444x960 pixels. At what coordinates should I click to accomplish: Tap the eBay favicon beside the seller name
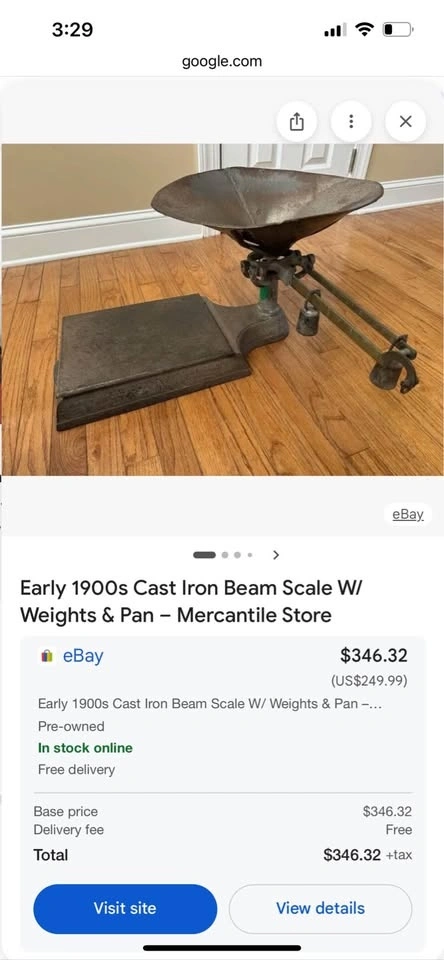(x=47, y=656)
